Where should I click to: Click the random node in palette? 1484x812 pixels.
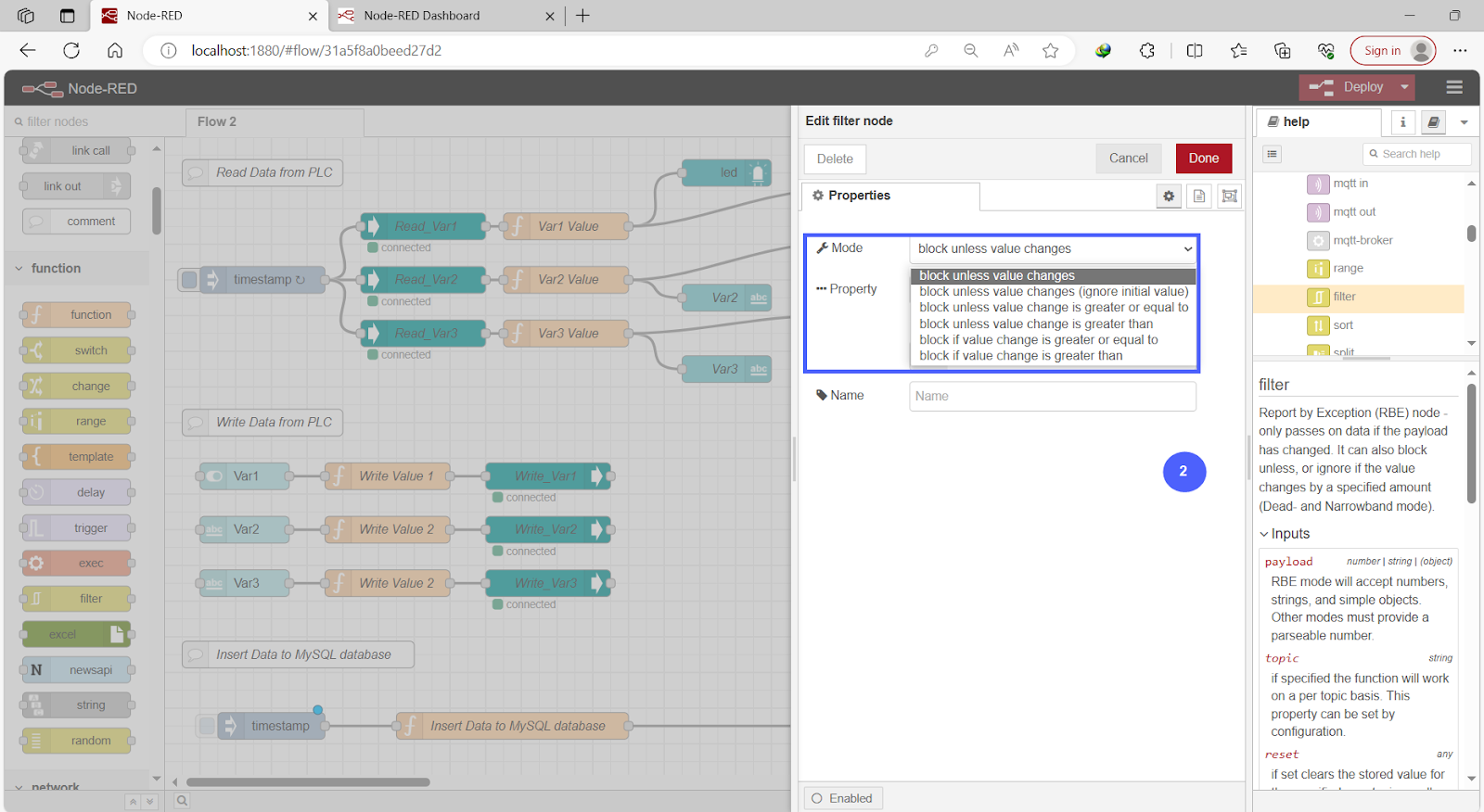76,741
